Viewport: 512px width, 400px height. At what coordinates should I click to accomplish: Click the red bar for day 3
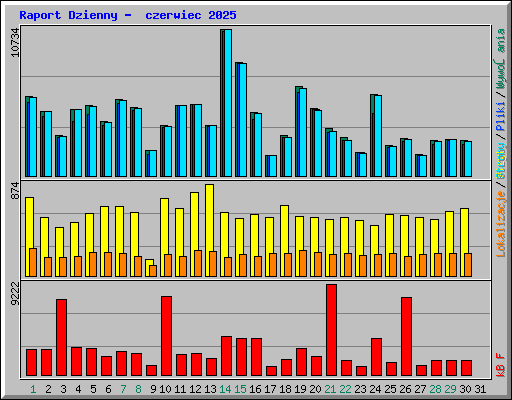coord(61,337)
